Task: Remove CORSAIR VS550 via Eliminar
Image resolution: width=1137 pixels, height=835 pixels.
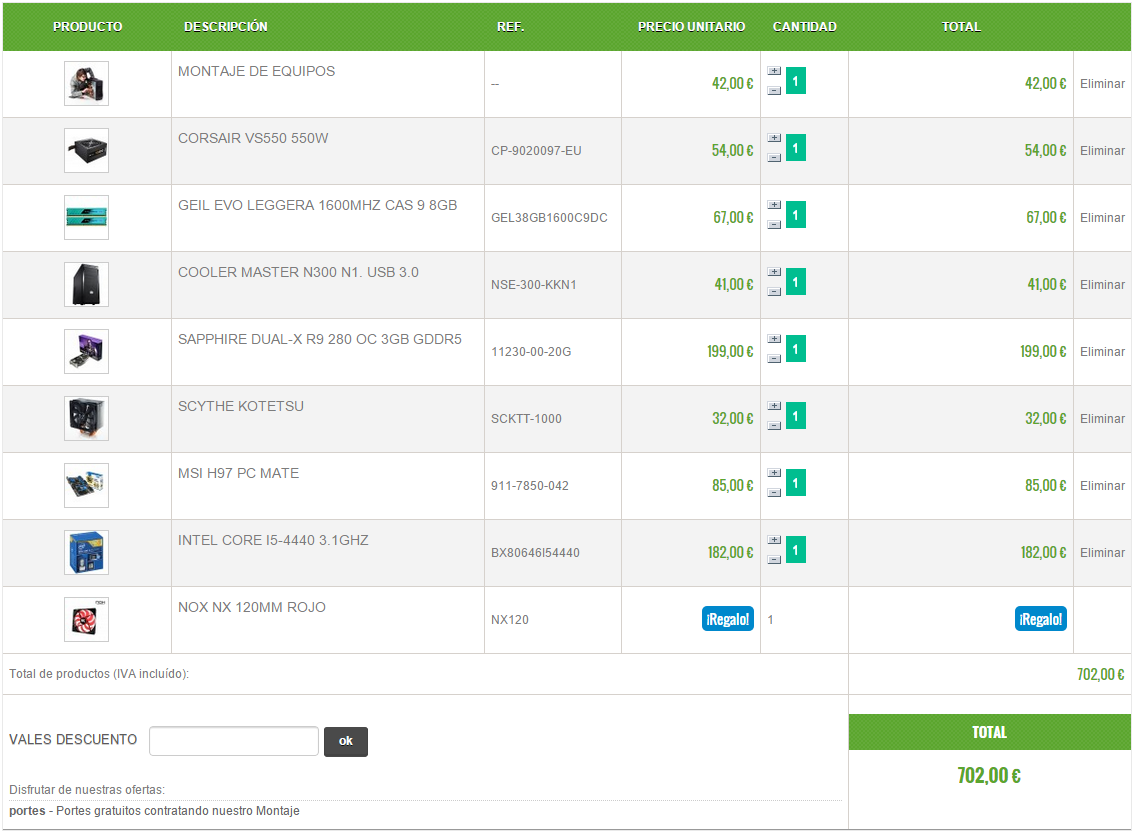Action: tap(1102, 151)
